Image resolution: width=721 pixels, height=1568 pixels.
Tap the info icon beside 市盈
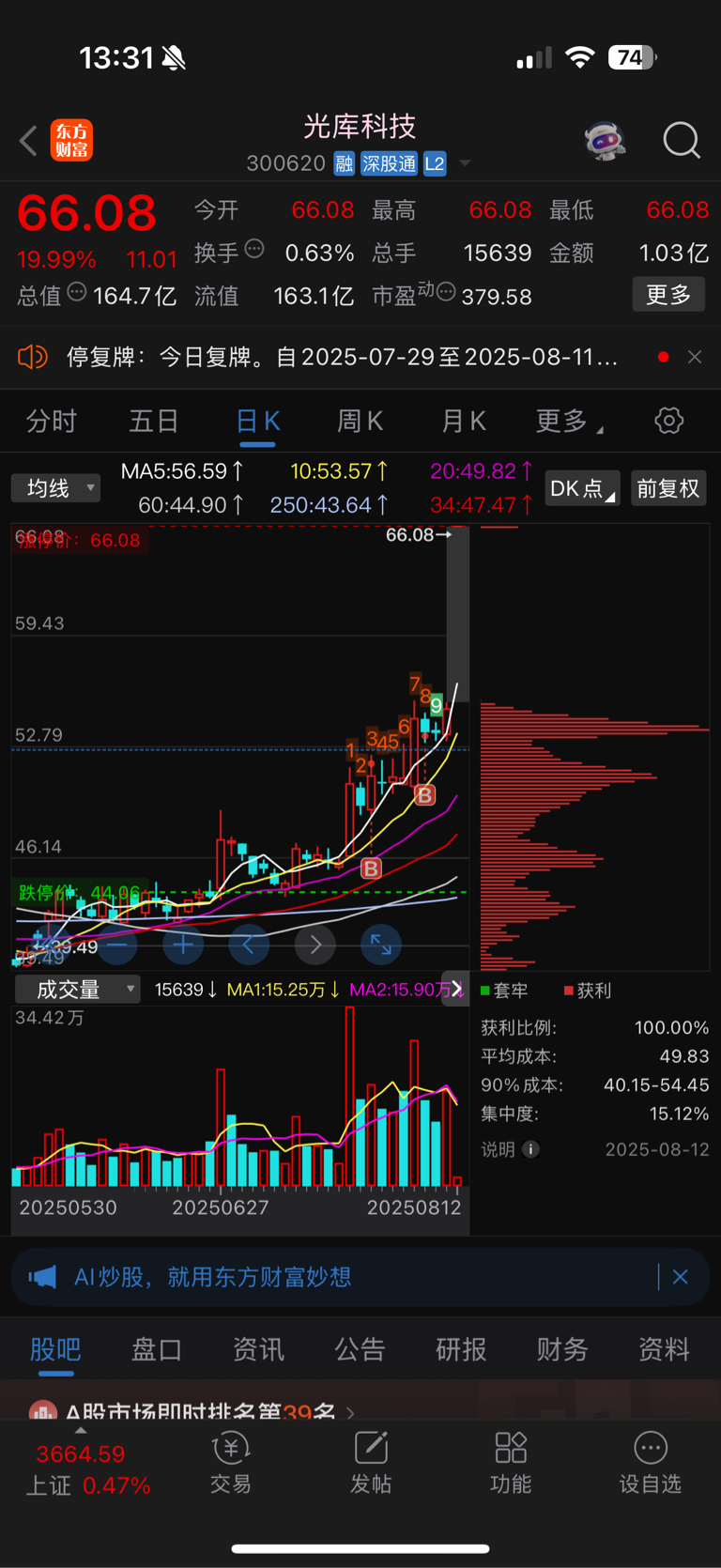(x=446, y=292)
